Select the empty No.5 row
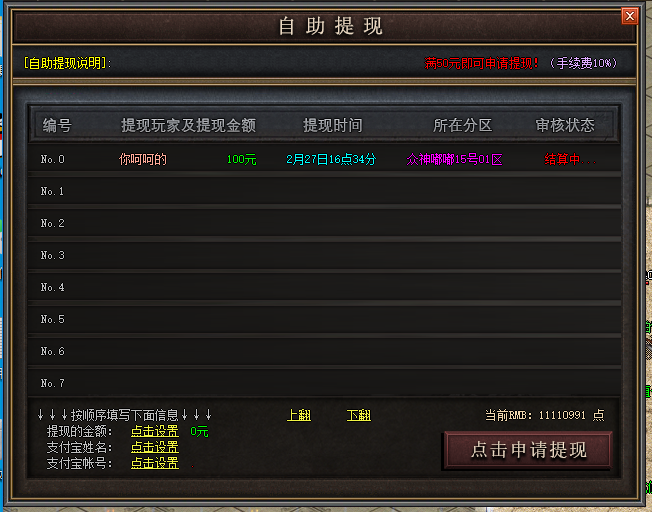652x512 pixels. click(x=324, y=319)
